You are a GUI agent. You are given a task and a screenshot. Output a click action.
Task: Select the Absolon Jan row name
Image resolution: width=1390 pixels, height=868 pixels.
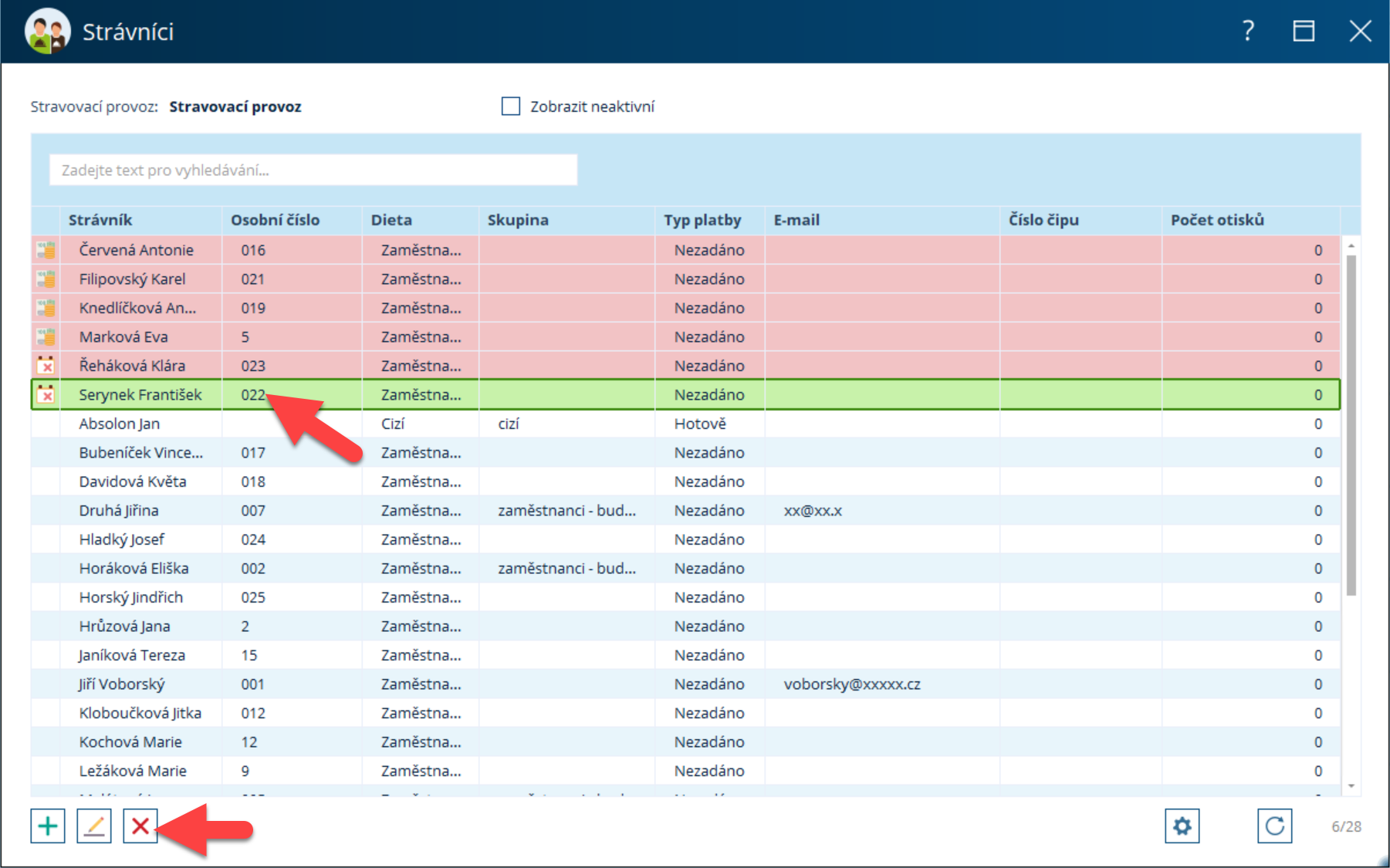click(120, 424)
